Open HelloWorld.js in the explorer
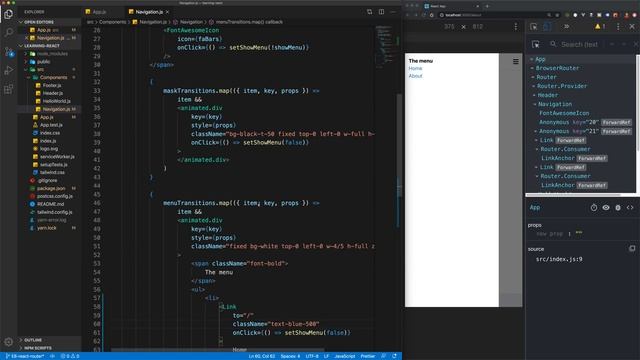The image size is (640, 360). click(56, 101)
